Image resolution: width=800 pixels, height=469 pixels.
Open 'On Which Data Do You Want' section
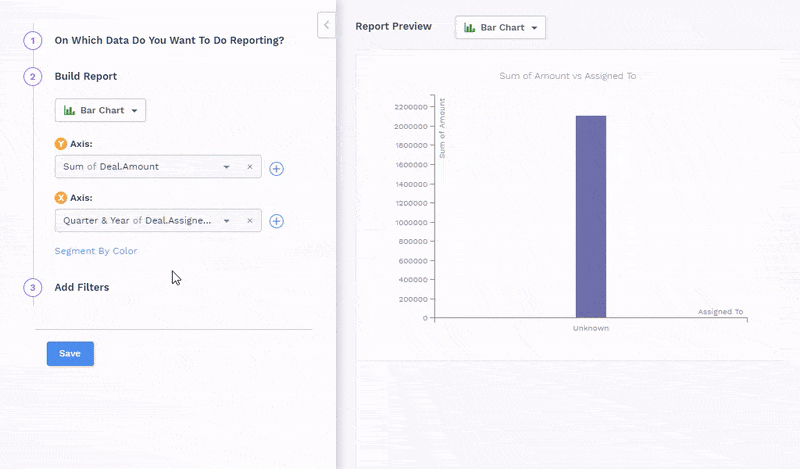click(169, 41)
